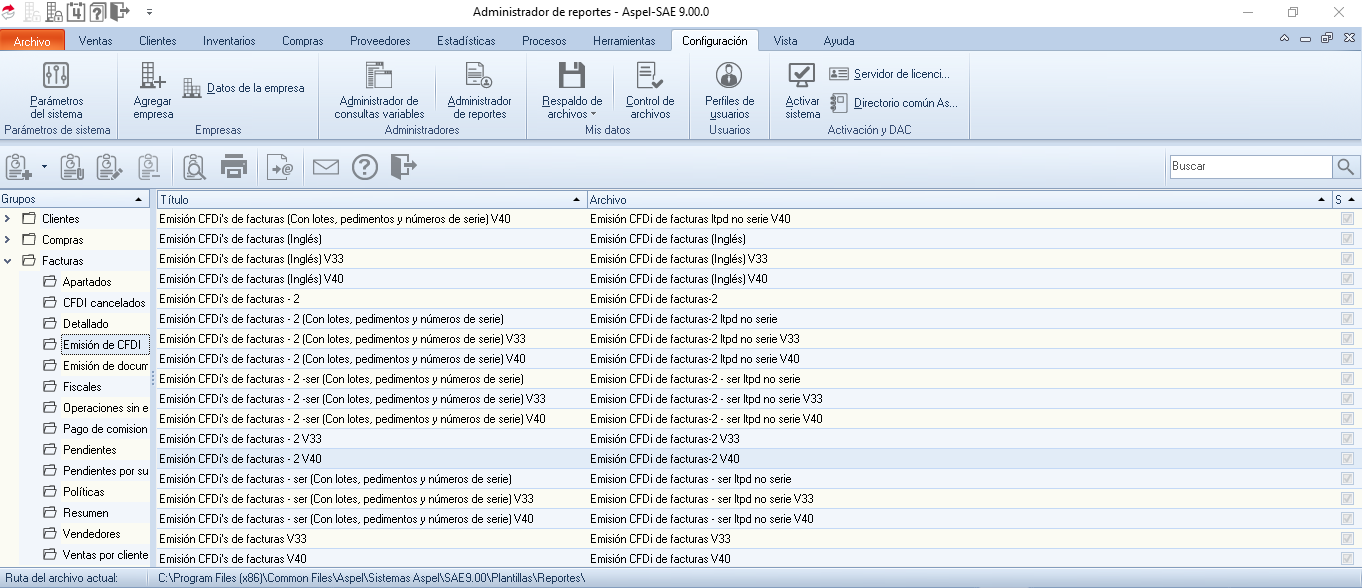Expand the Compras group
Screen dimensions: 1362x588
(8, 240)
